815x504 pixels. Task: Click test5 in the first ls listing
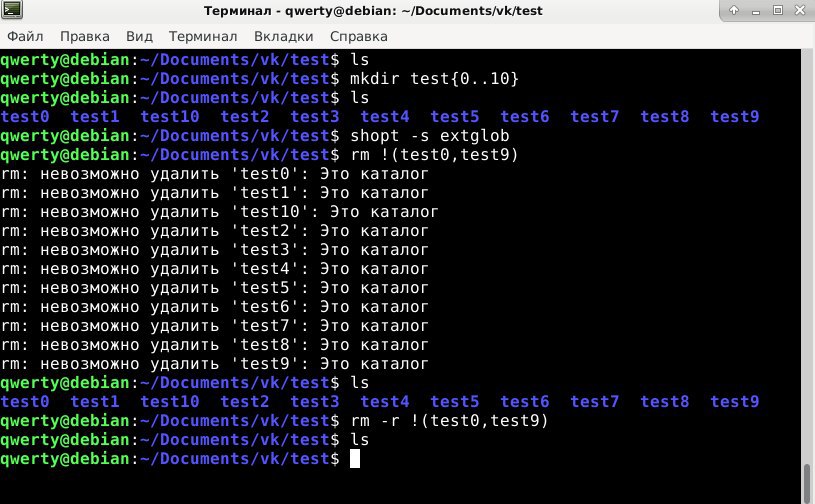pos(455,116)
